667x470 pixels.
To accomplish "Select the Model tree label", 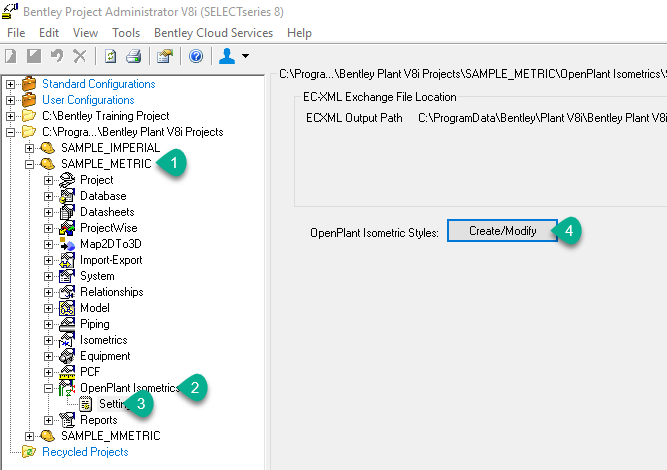I will click(x=95, y=308).
